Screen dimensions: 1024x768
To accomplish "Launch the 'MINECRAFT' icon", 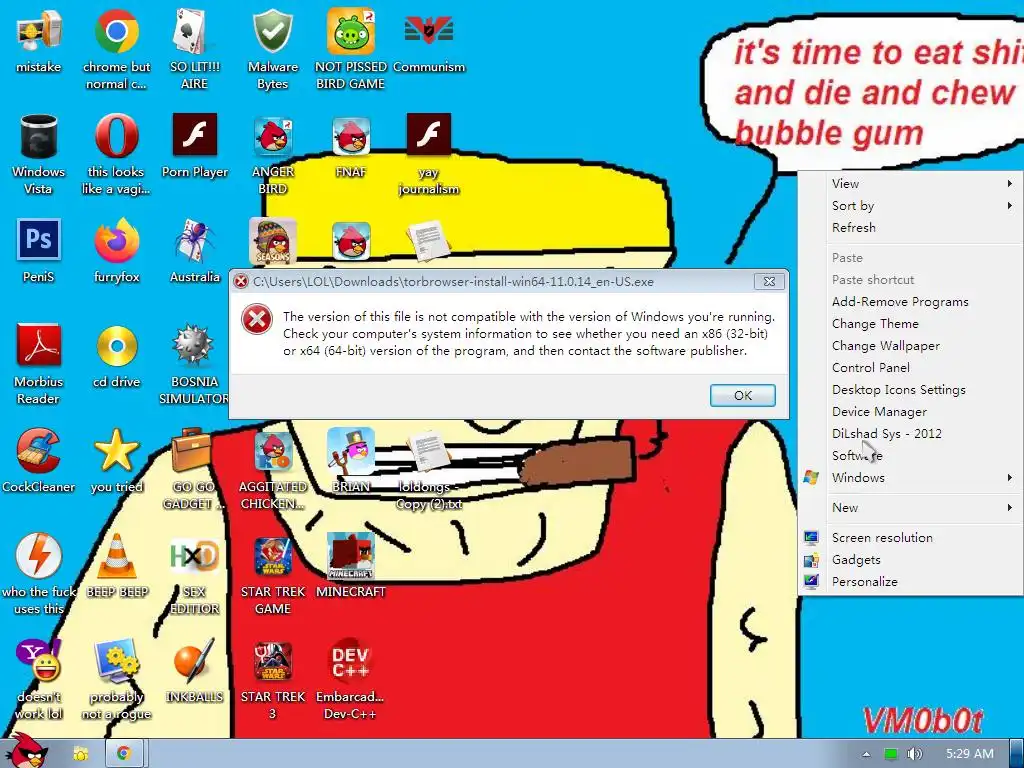I will [x=351, y=566].
